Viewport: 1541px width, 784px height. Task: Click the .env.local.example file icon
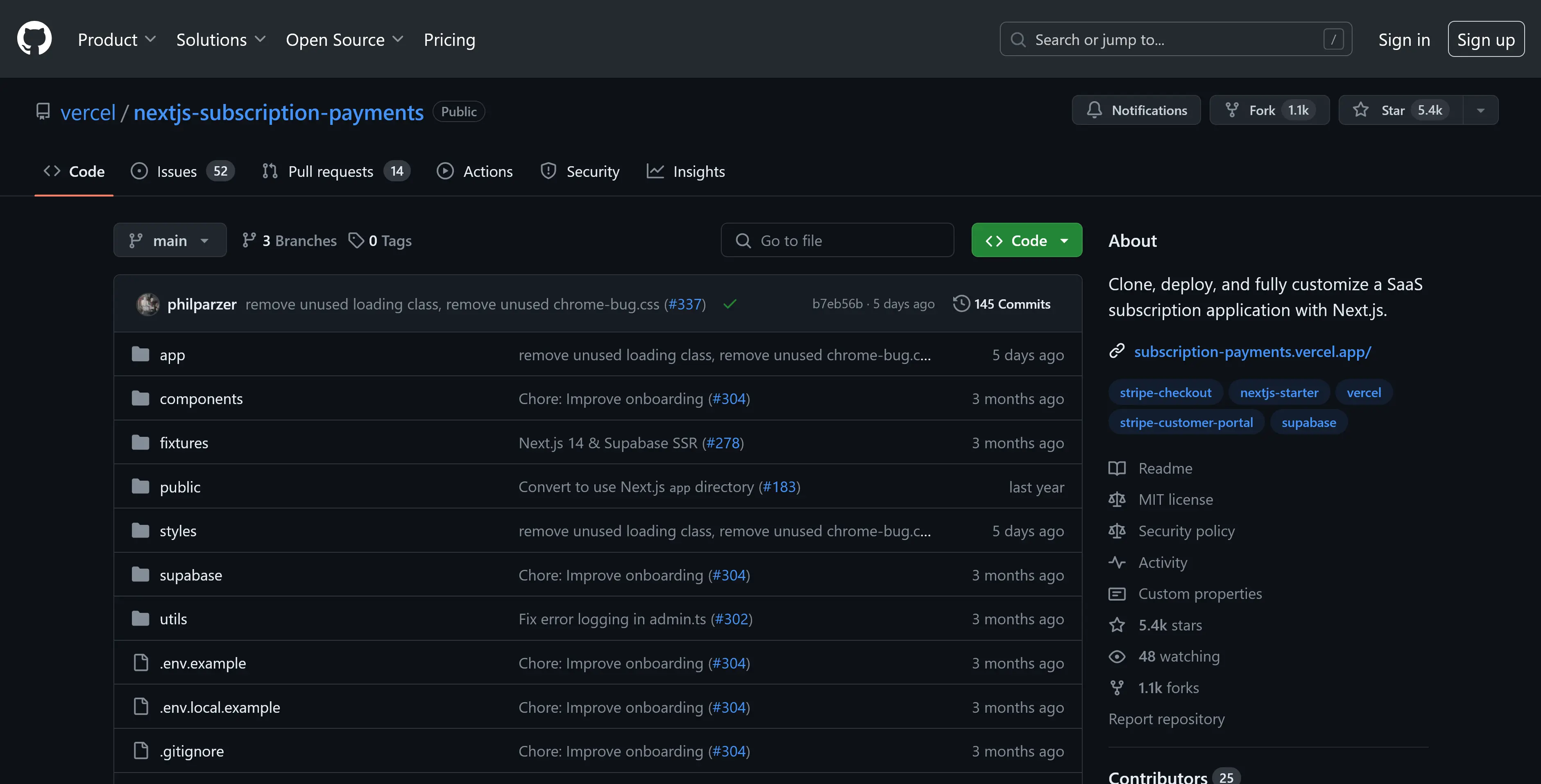pyautogui.click(x=140, y=707)
